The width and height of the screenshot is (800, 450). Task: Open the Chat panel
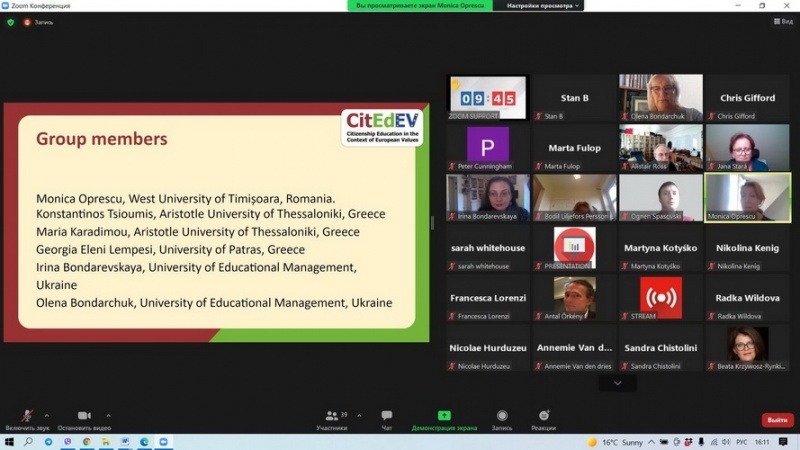[386, 419]
